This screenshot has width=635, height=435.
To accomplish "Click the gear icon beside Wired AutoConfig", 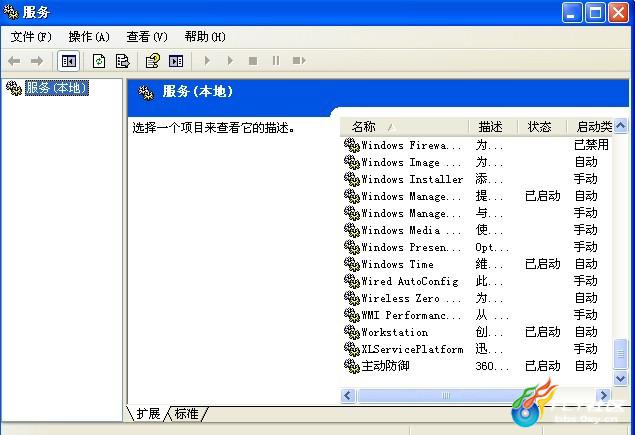I will (x=352, y=281).
